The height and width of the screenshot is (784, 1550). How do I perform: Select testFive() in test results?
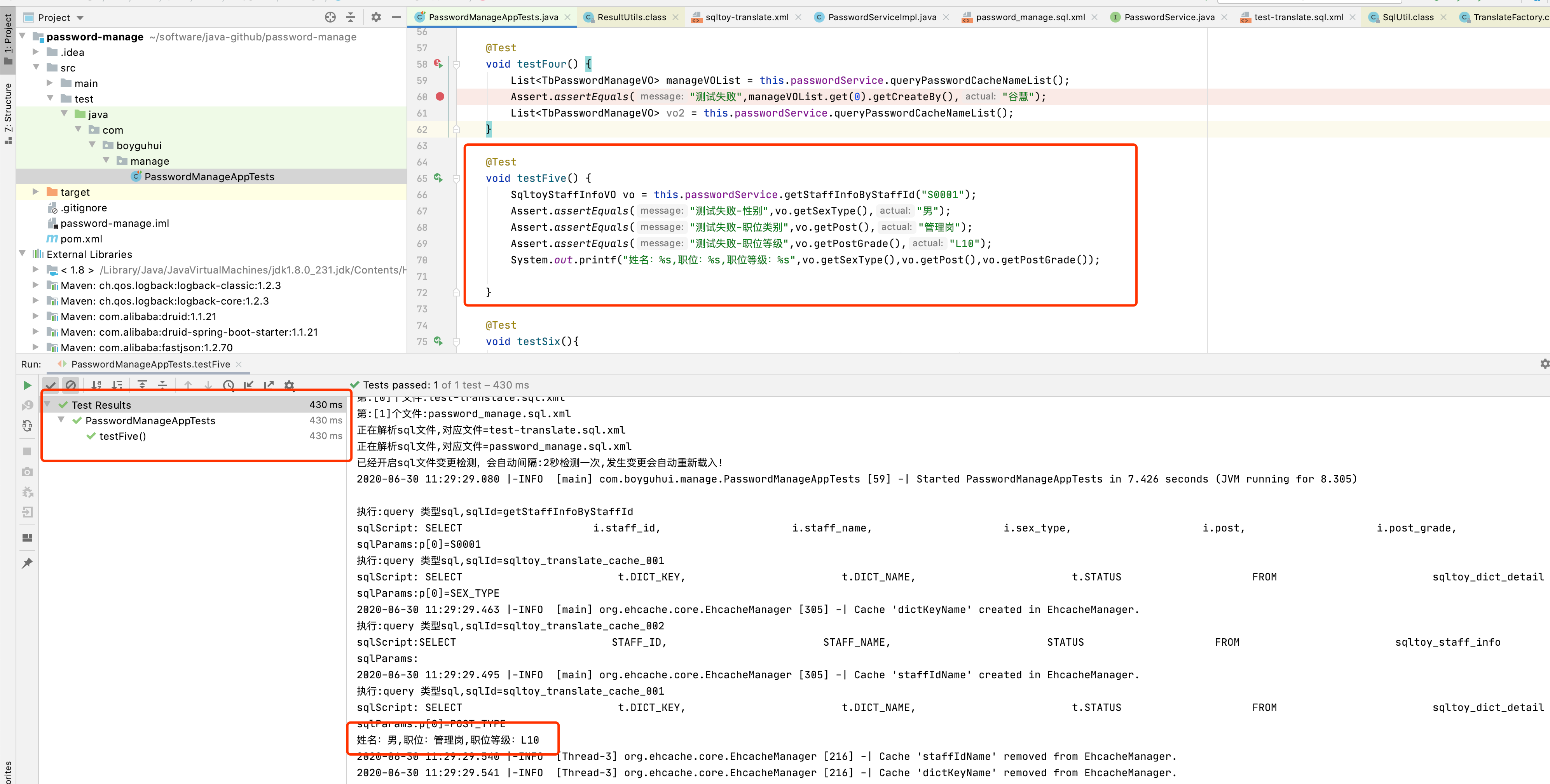[x=122, y=437]
